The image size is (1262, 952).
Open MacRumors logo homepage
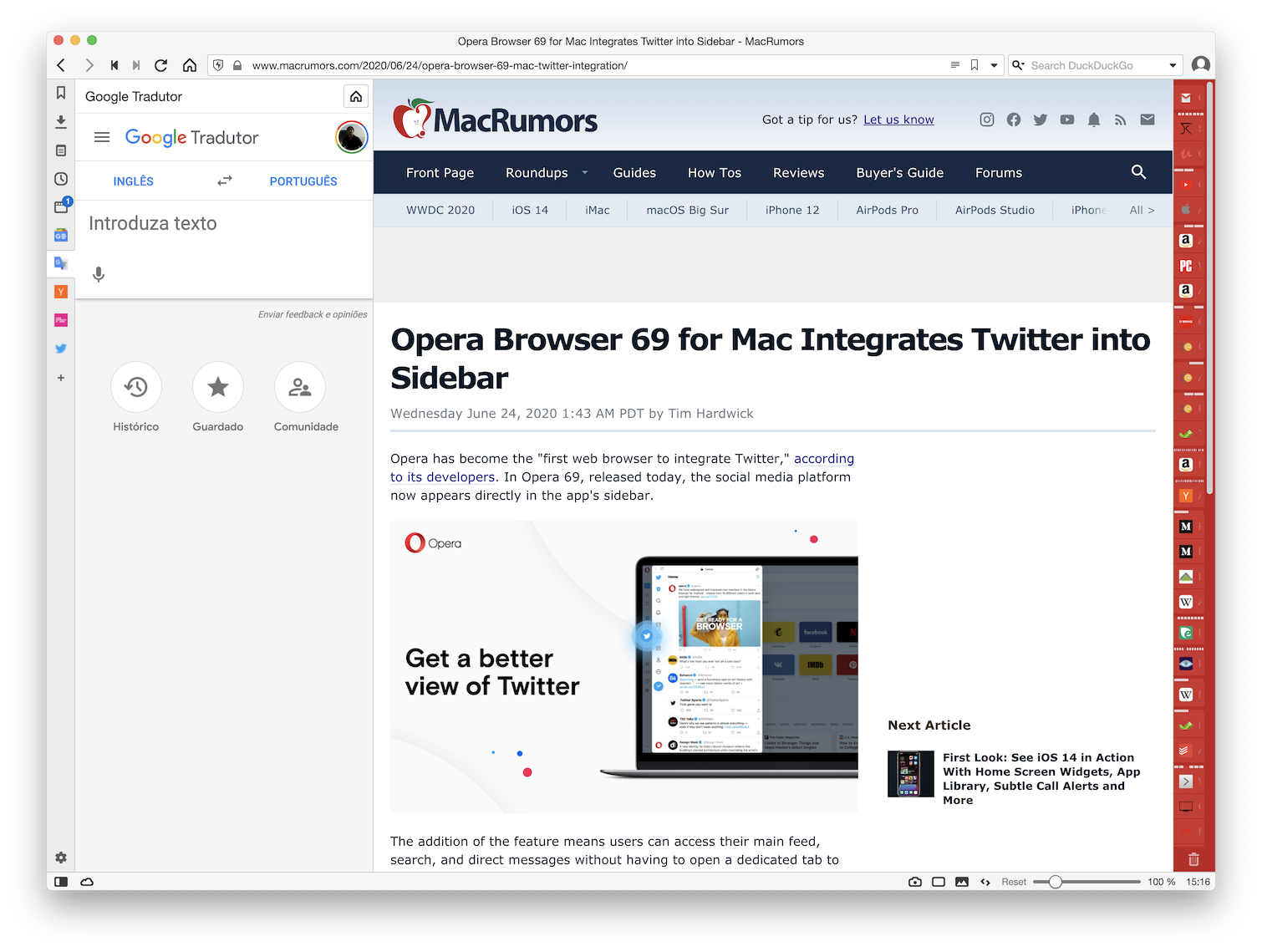tap(495, 120)
